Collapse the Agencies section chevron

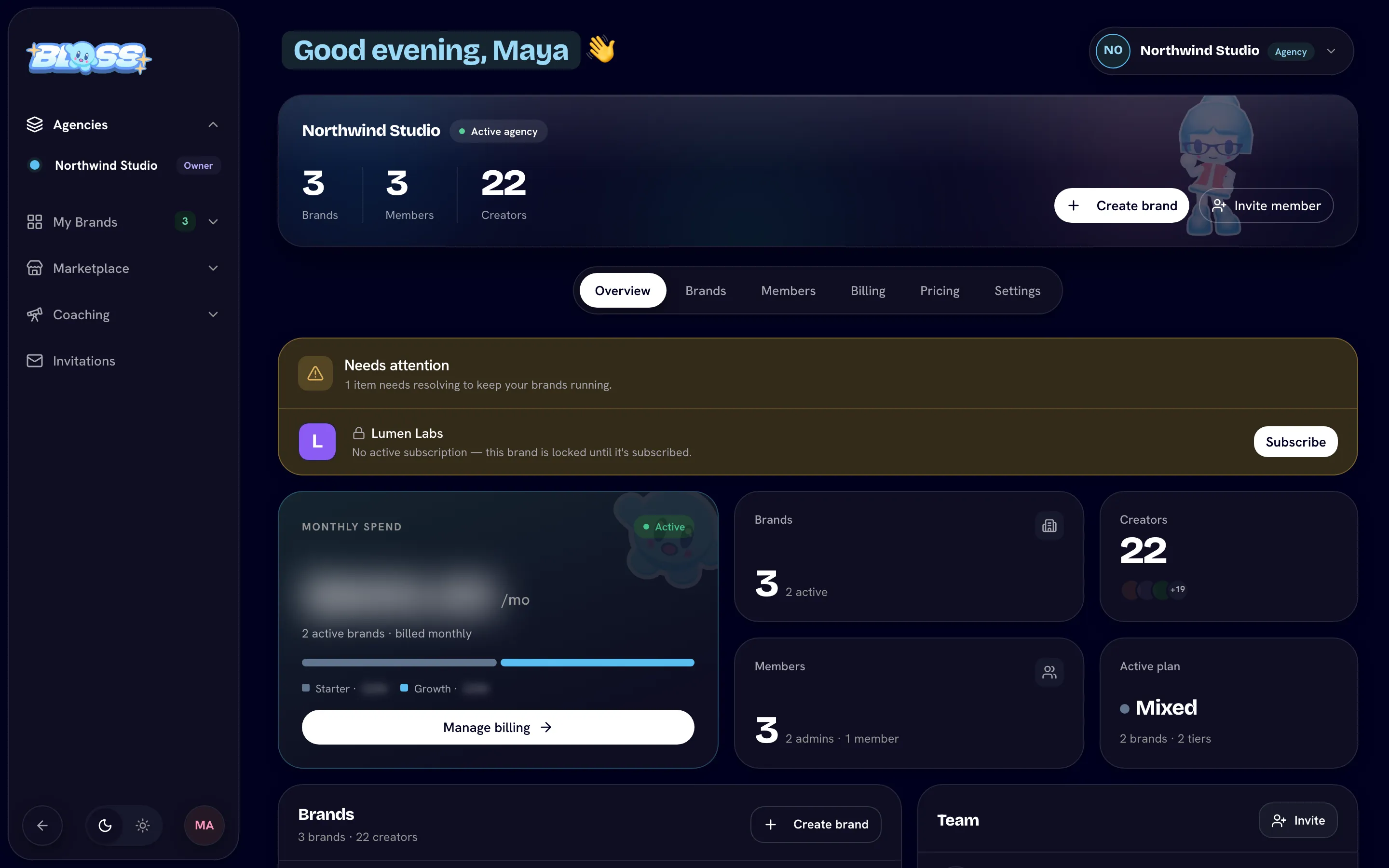click(213, 124)
